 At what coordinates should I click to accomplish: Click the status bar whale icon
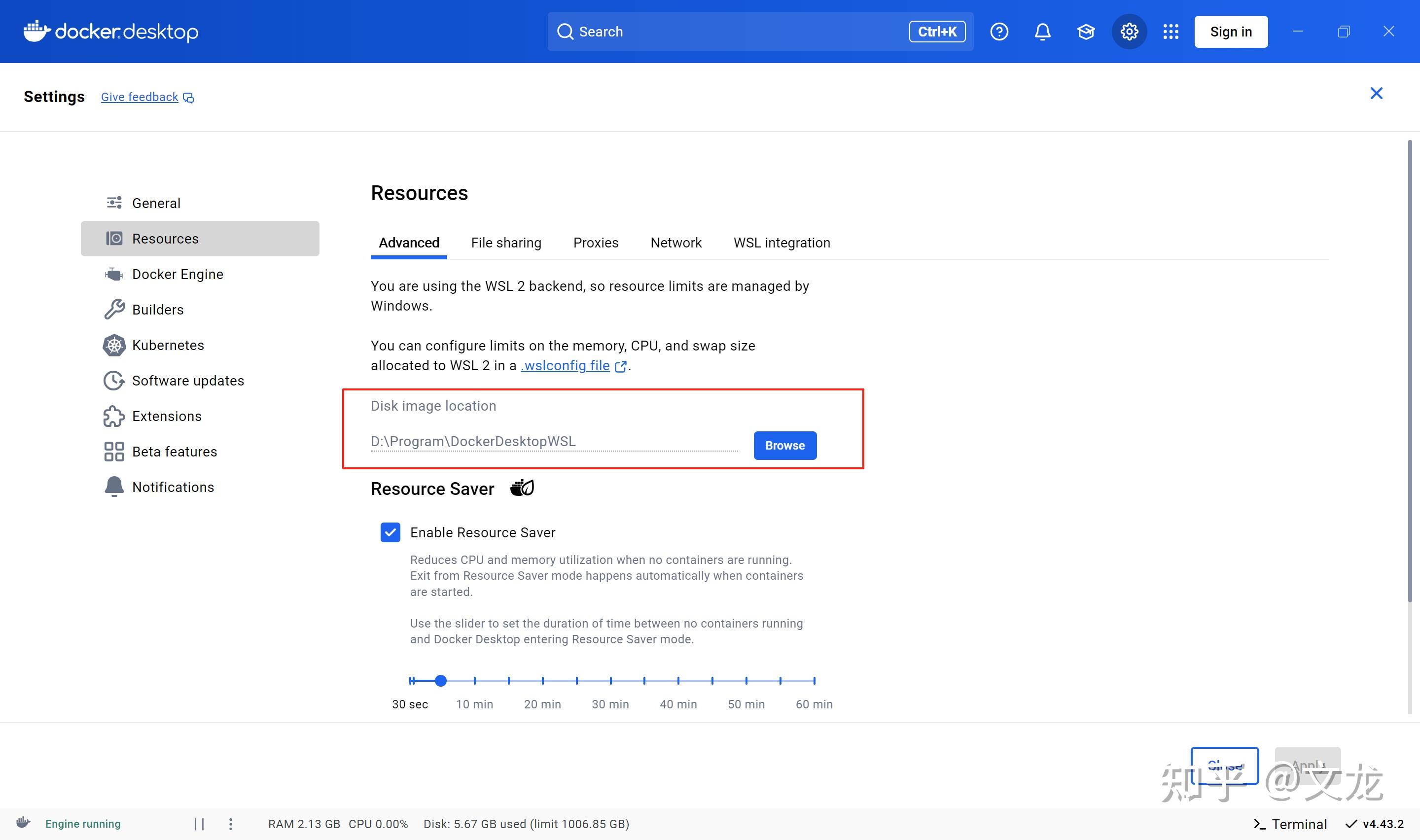coord(23,822)
